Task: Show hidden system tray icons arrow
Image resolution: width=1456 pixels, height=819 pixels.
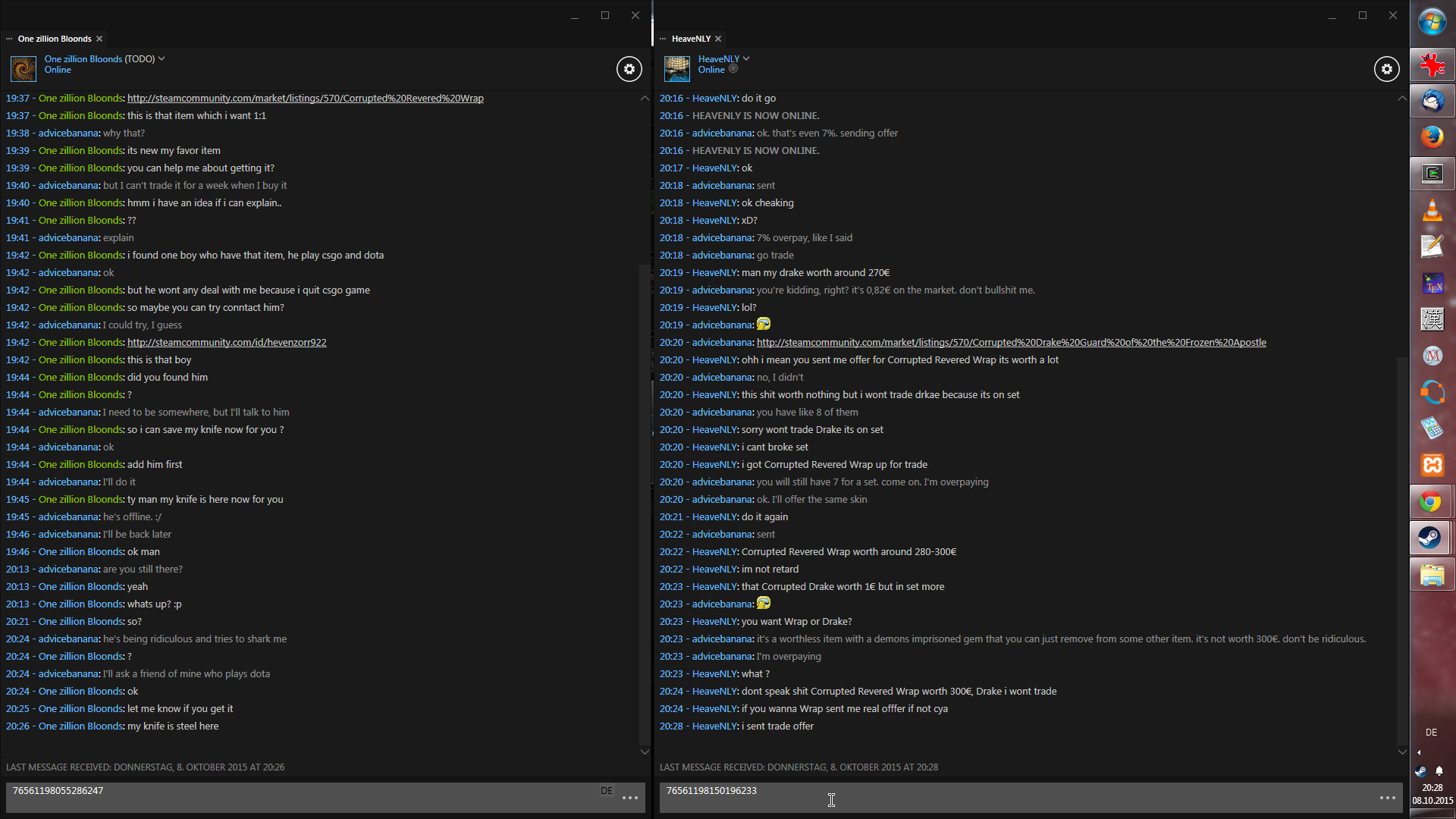Action: pyautogui.click(x=1419, y=752)
